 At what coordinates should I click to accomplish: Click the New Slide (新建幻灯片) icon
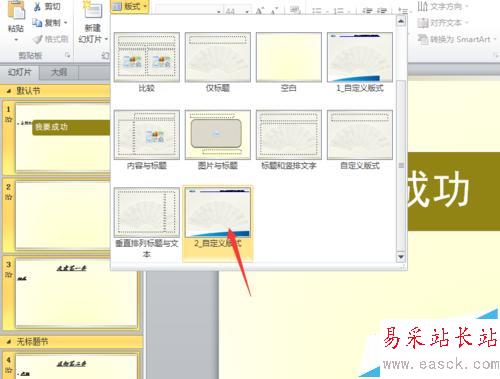coord(93,10)
